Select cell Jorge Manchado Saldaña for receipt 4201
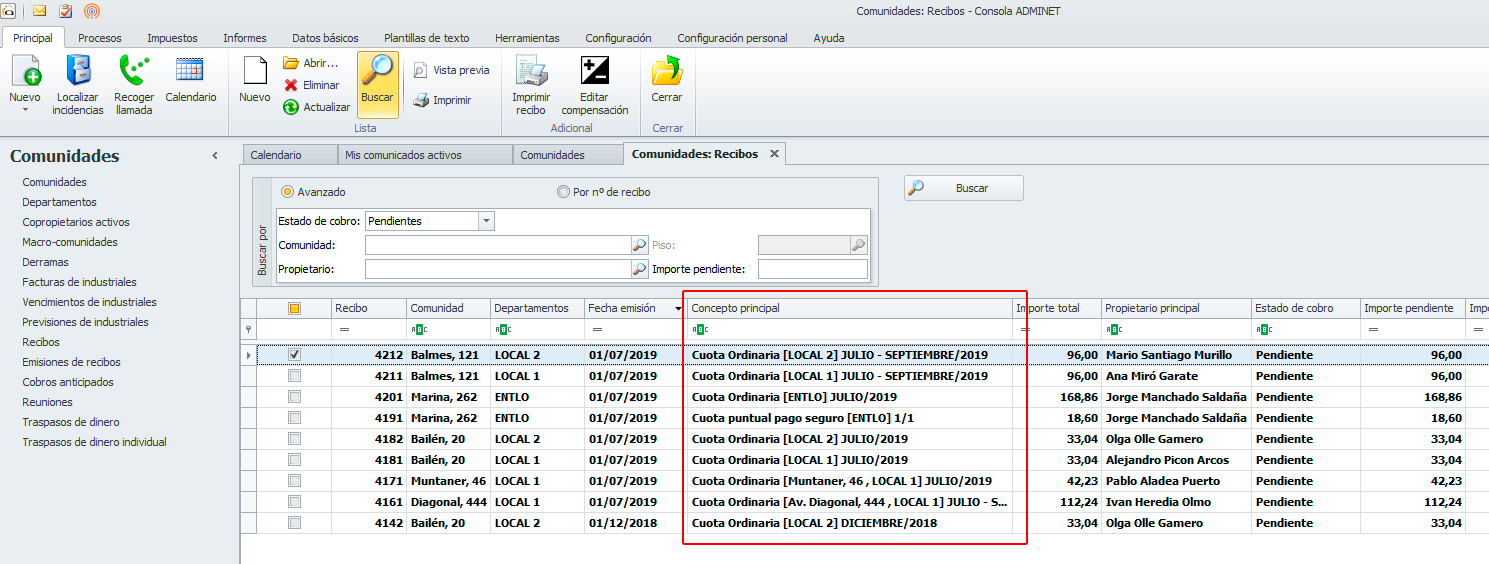This screenshot has height=564, width=1489. click(1176, 397)
